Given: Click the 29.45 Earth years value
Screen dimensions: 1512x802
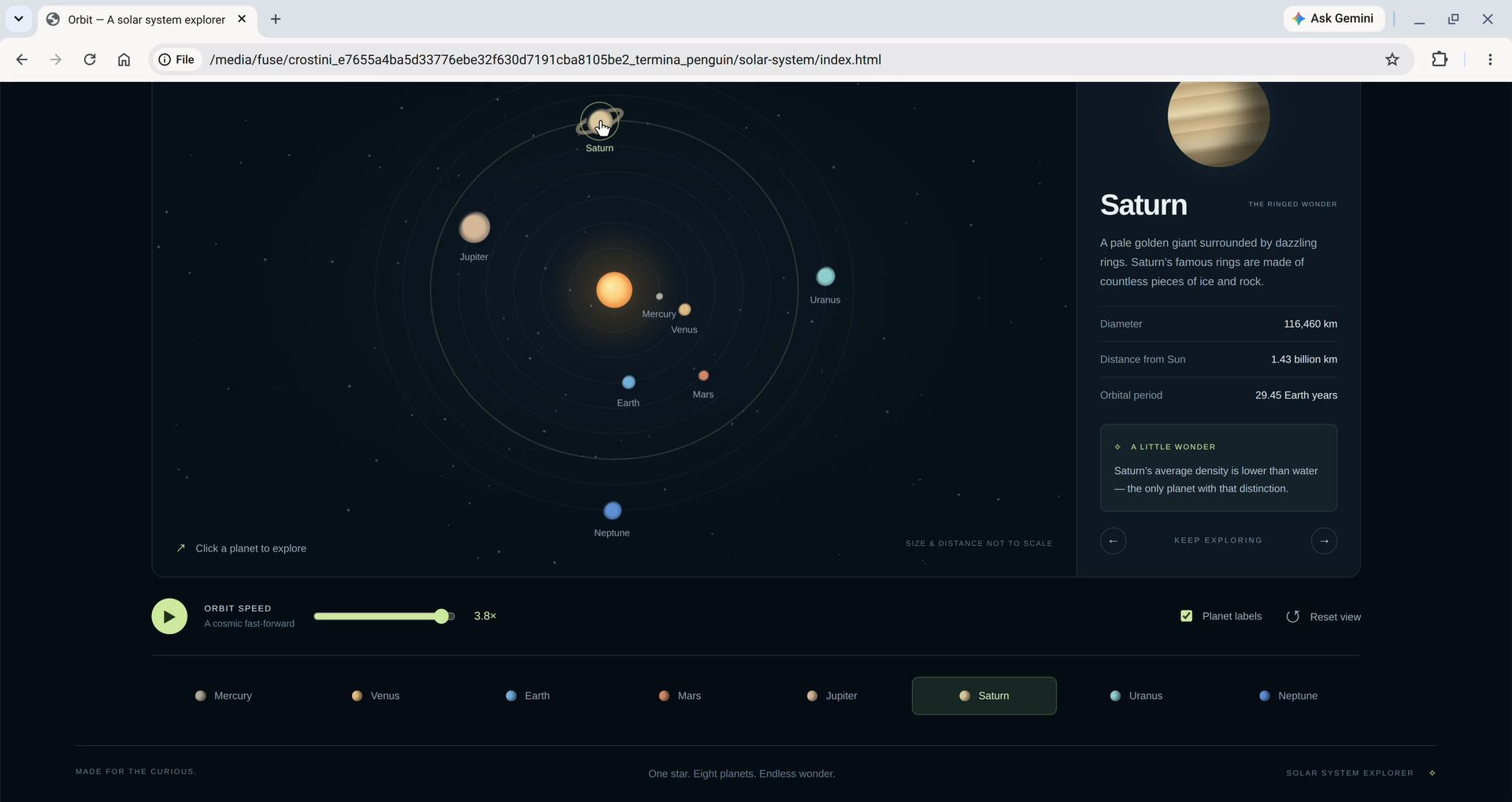Looking at the screenshot, I should point(1296,395).
